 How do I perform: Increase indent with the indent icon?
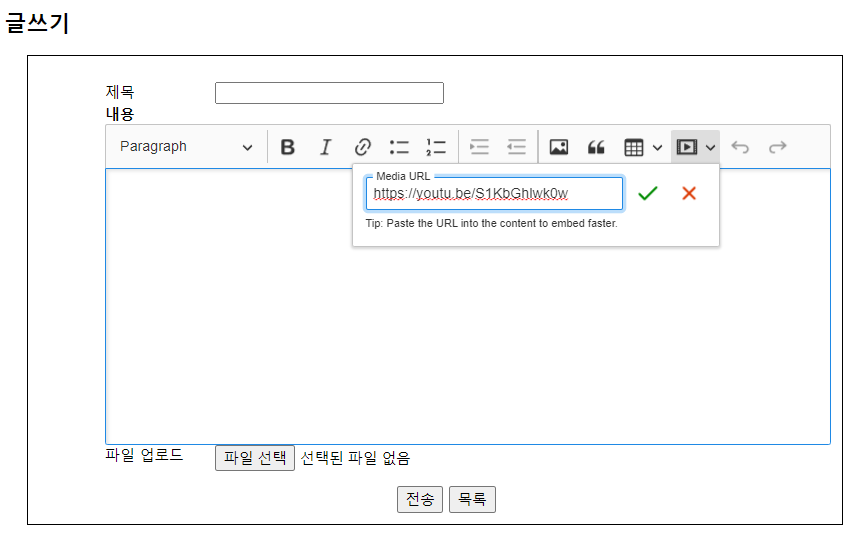(x=479, y=147)
